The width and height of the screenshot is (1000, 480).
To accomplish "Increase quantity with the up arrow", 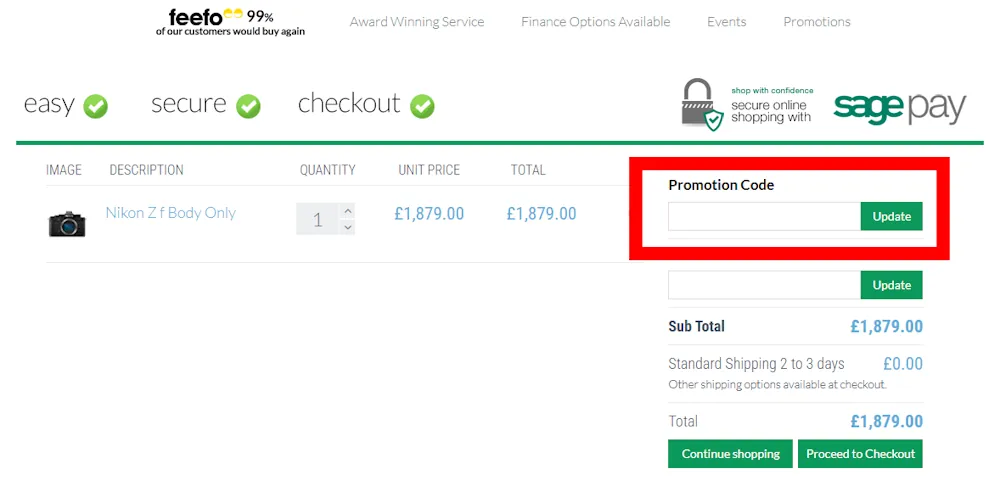I will pyautogui.click(x=347, y=211).
